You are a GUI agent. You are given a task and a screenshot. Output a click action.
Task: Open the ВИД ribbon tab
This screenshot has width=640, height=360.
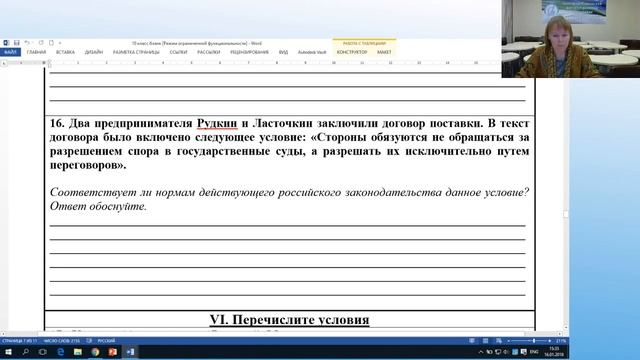pyautogui.click(x=283, y=52)
